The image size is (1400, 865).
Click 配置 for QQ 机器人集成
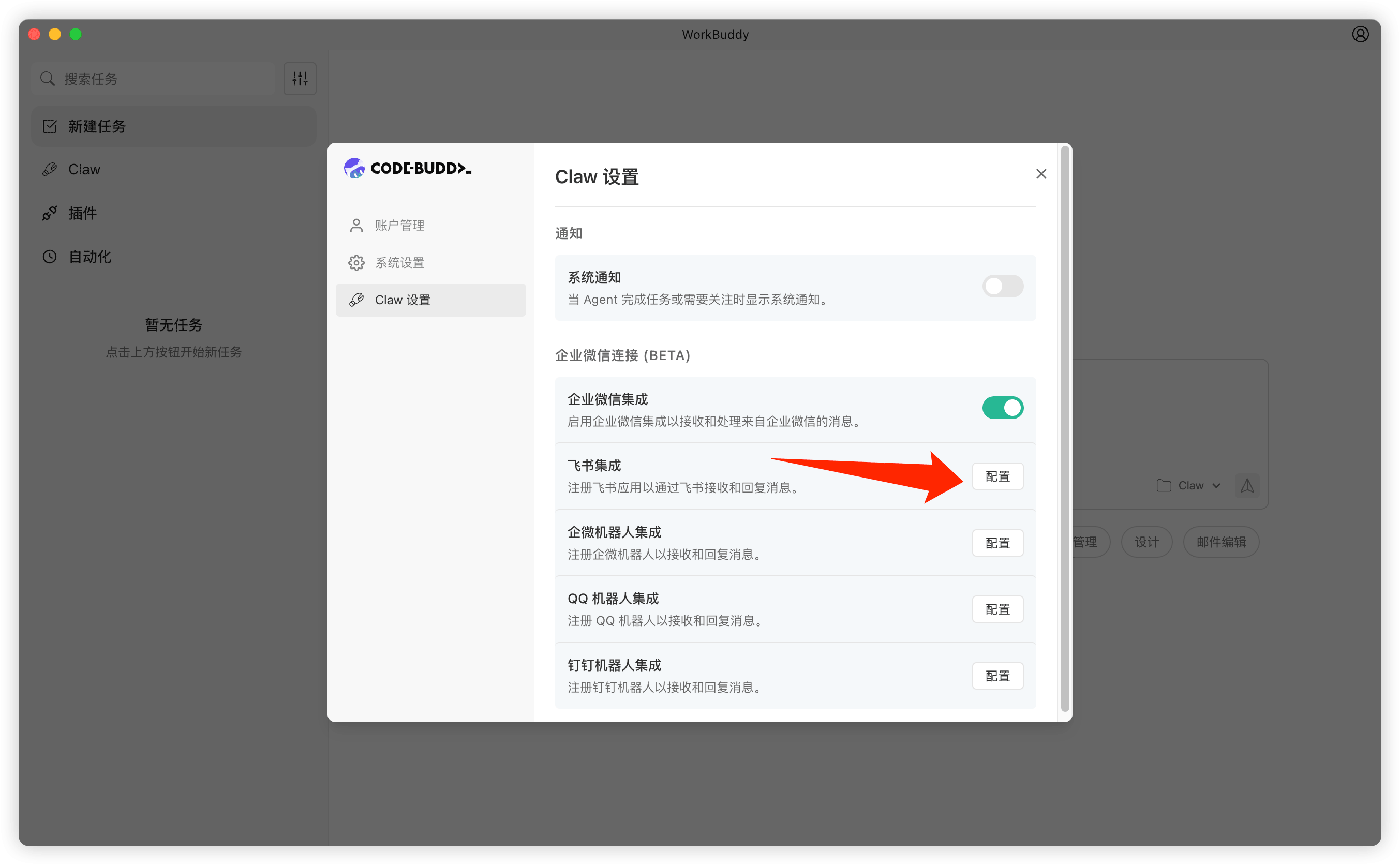click(x=997, y=609)
